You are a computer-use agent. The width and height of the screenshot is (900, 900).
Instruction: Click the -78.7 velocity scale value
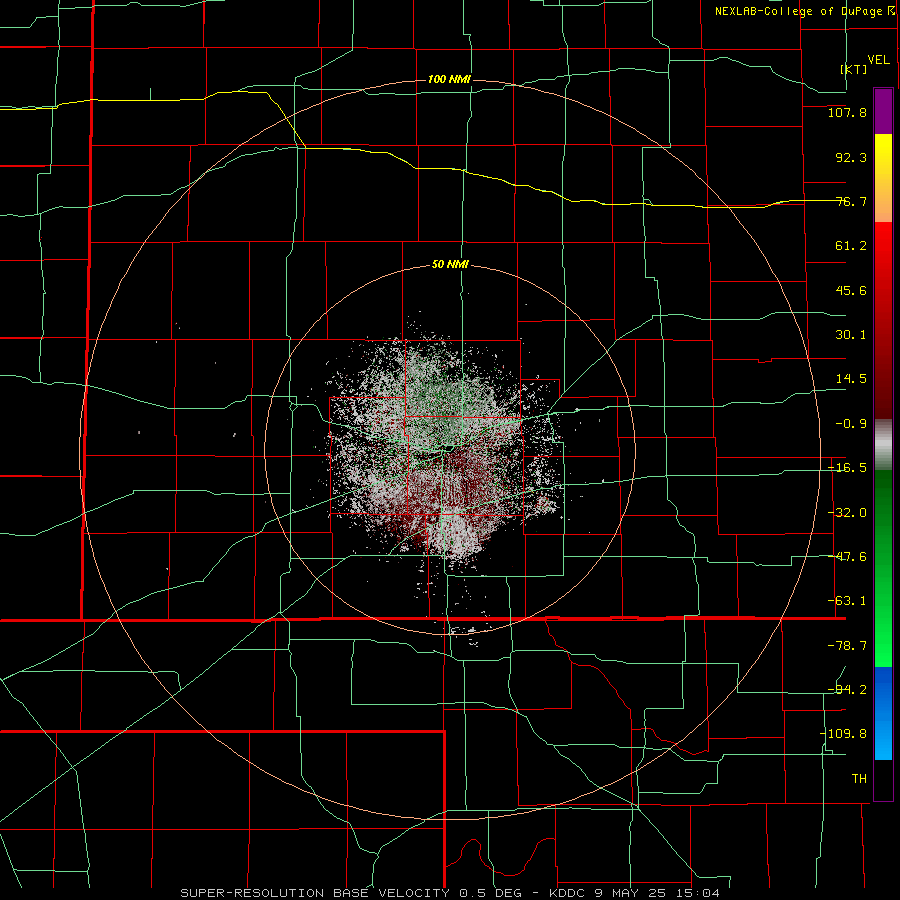(x=847, y=646)
